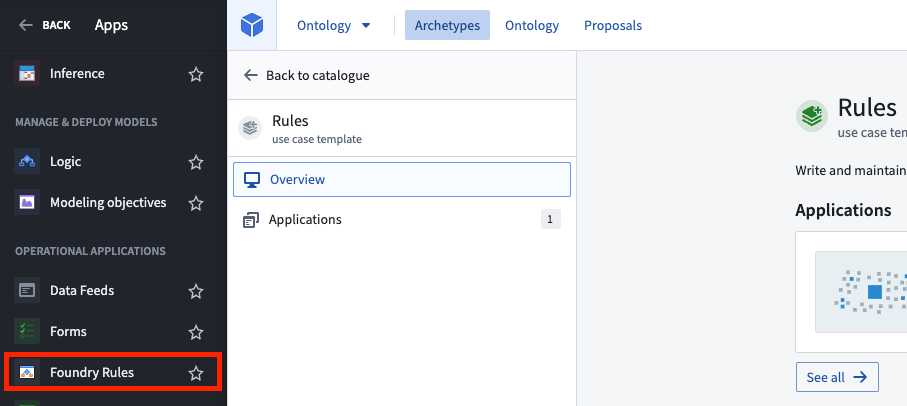
Task: Switch to the Archetypes tab
Action: click(447, 25)
